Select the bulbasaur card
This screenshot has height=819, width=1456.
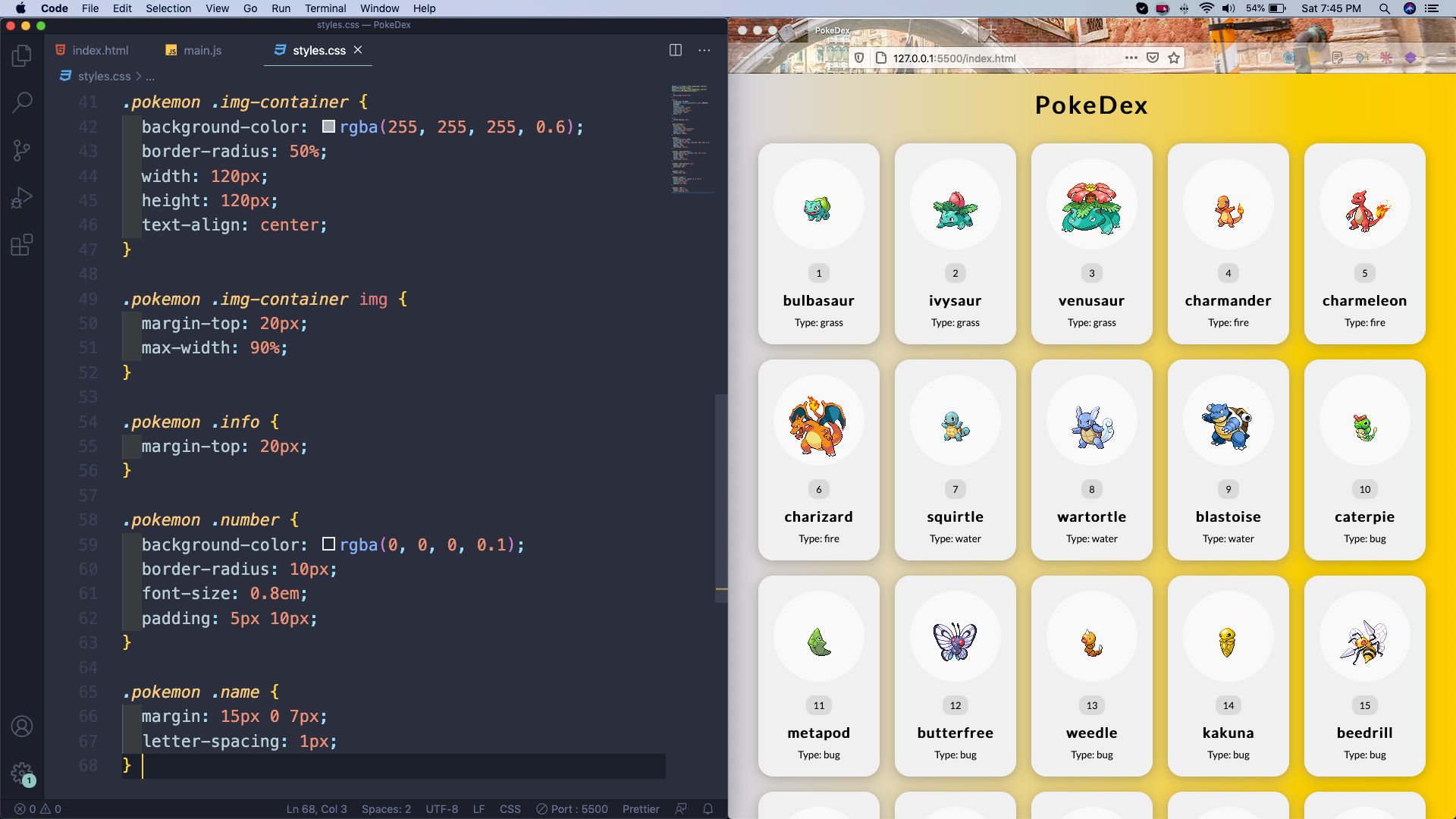click(x=819, y=243)
